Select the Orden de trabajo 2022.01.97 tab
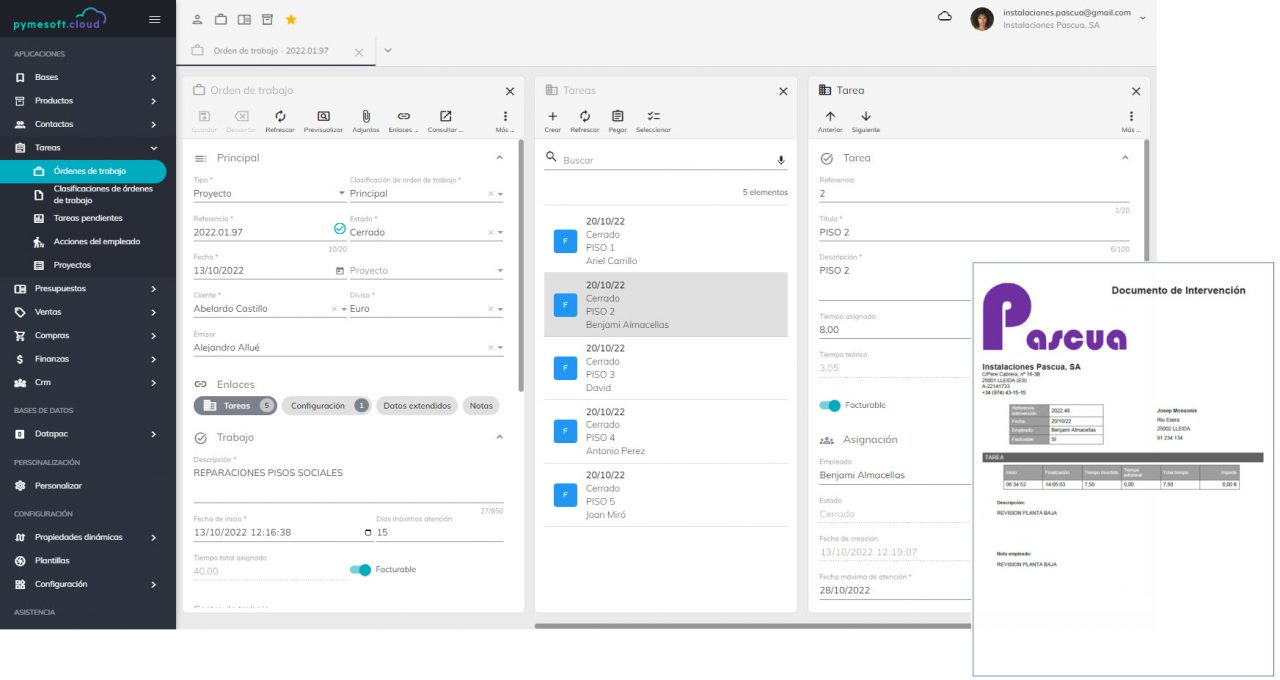Viewport: 1280px width, 680px height. coord(270,51)
